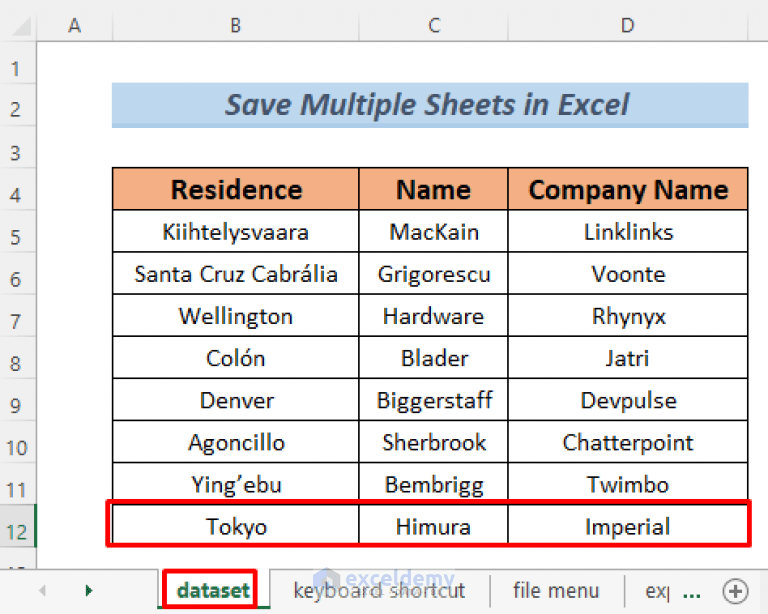The image size is (768, 614).
Task: Select the Wellington cell
Action: 236,316
